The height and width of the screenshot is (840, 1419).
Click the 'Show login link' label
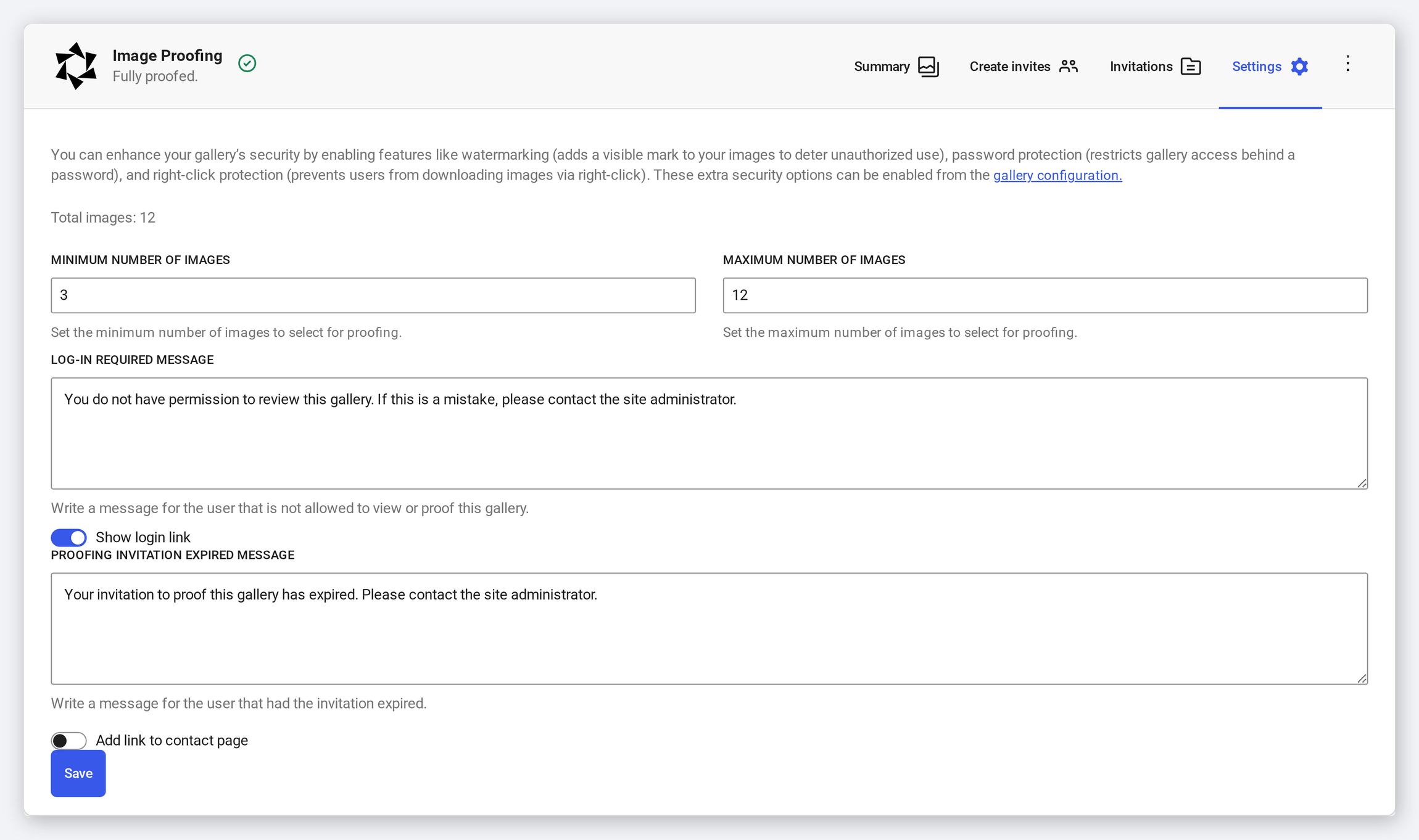(143, 538)
